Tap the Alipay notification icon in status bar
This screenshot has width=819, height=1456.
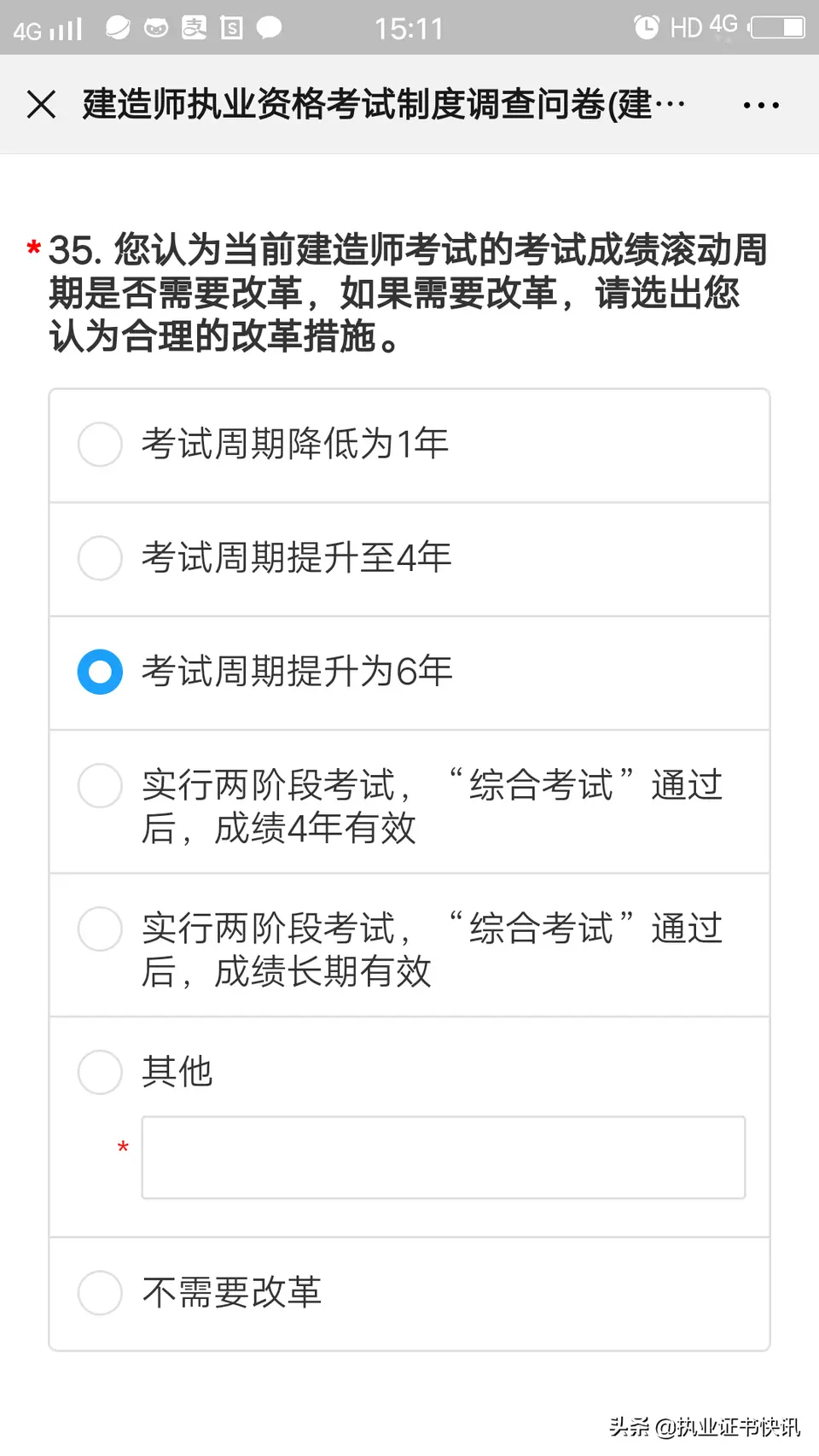tap(195, 28)
